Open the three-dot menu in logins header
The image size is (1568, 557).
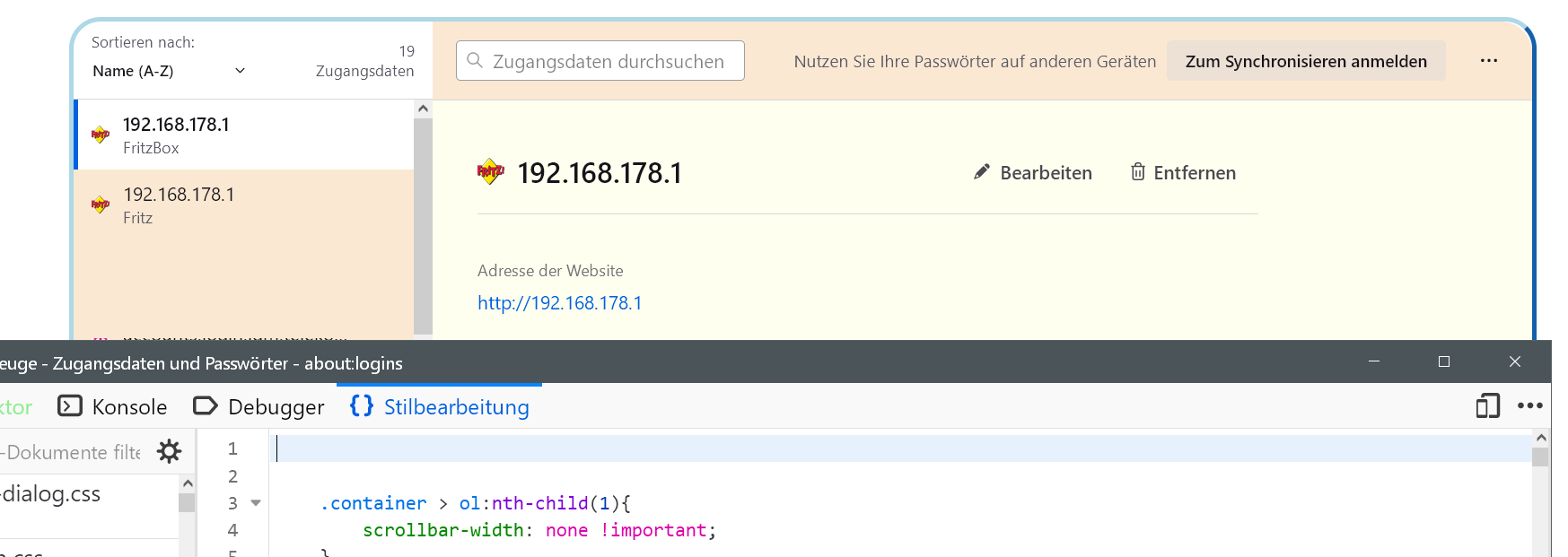[x=1488, y=61]
